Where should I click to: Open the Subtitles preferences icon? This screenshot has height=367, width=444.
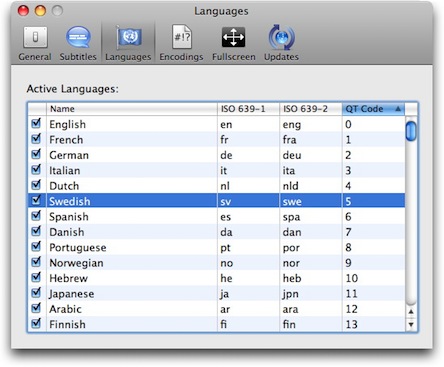78,43
